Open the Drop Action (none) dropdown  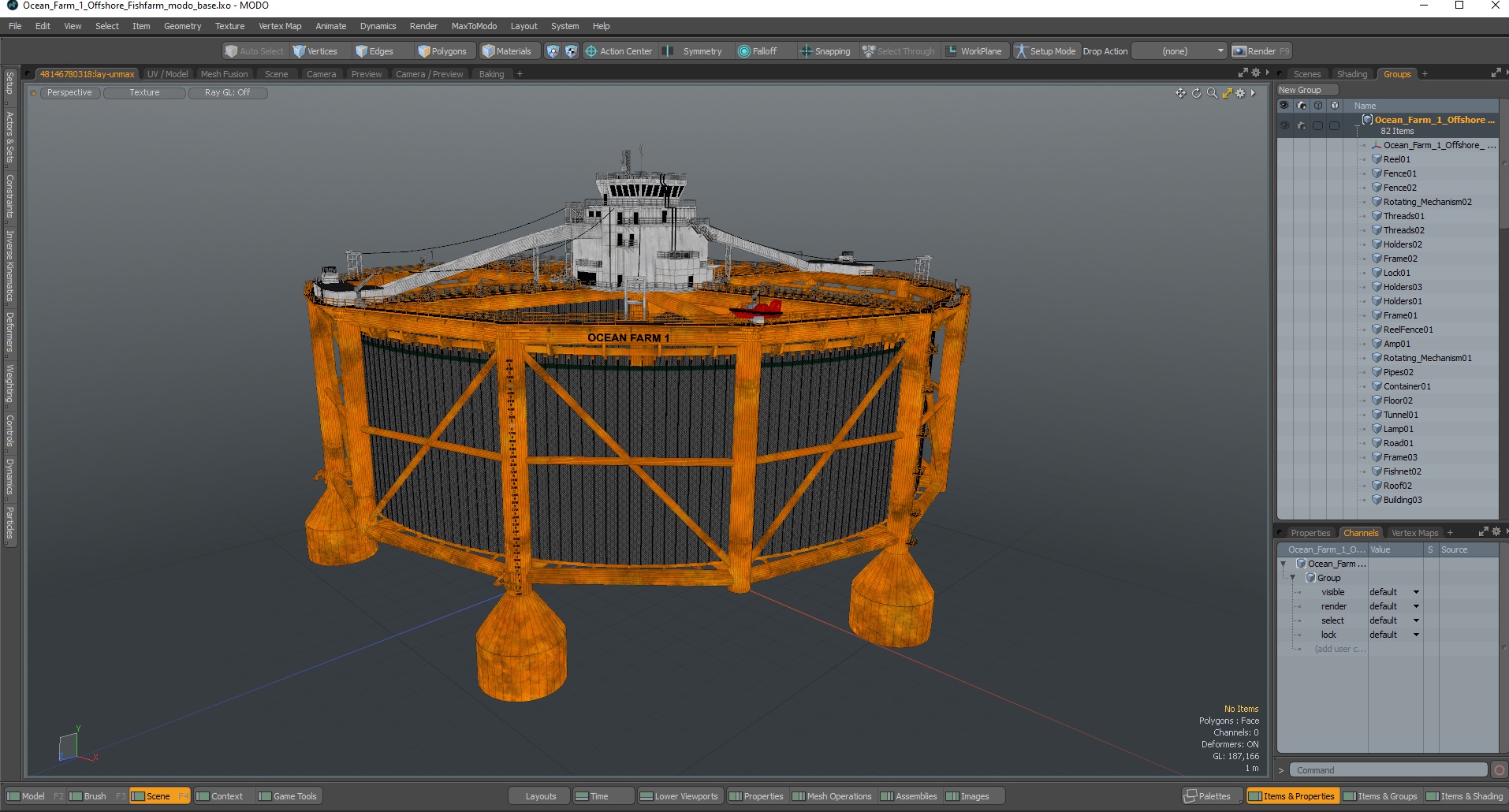(1180, 51)
